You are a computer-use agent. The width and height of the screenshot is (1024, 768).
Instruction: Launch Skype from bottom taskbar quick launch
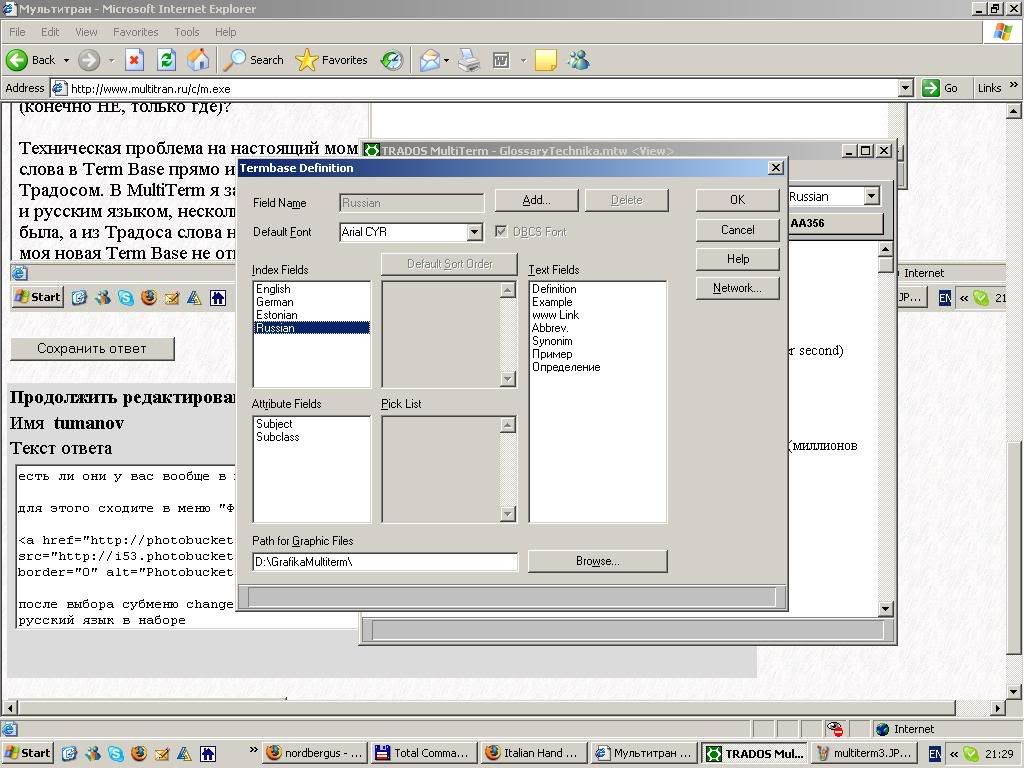point(116,753)
